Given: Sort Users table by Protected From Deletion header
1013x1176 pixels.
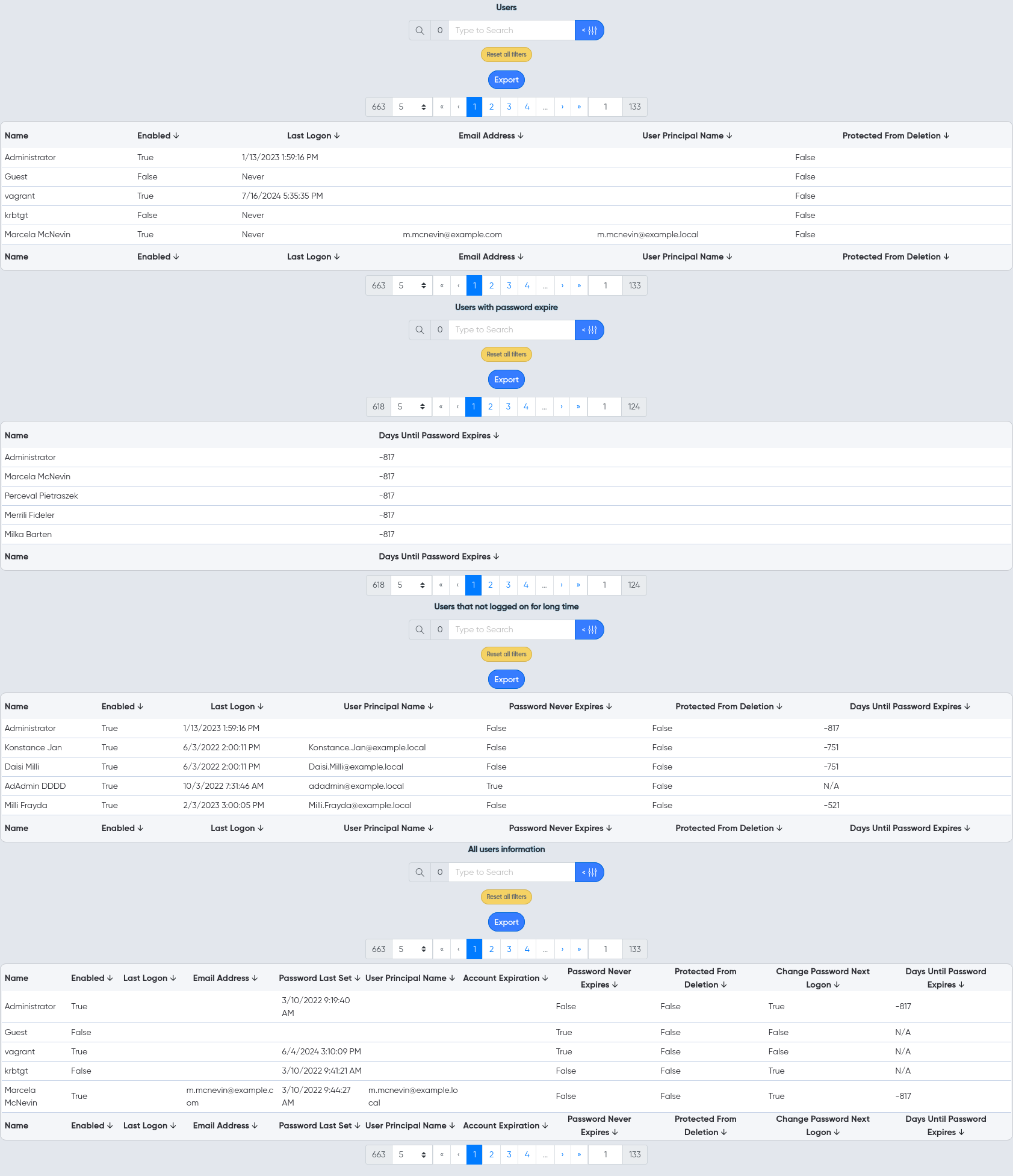Looking at the screenshot, I should 896,135.
